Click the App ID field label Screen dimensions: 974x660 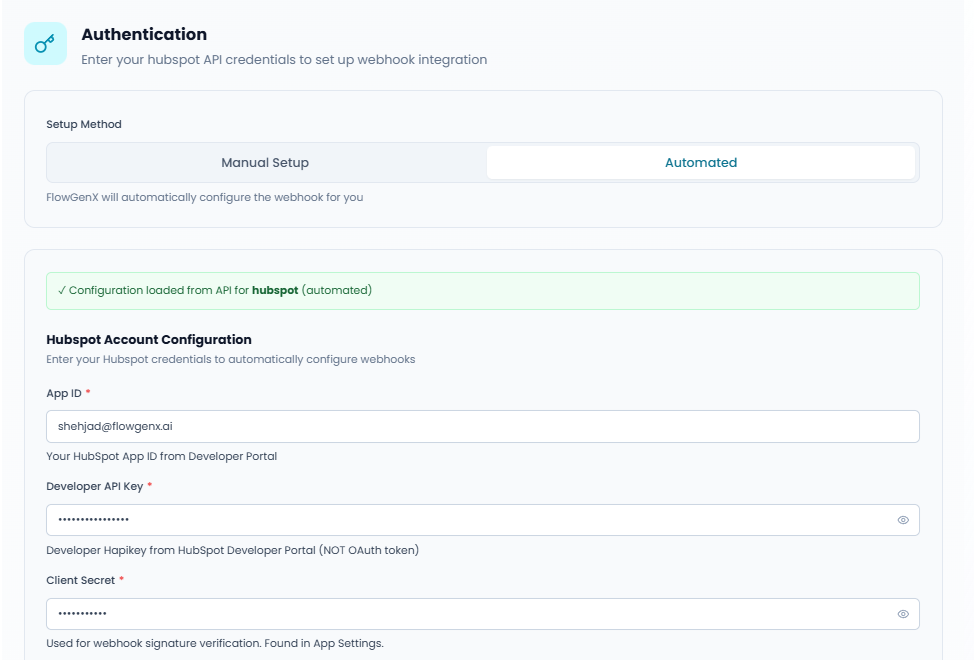tap(63, 393)
